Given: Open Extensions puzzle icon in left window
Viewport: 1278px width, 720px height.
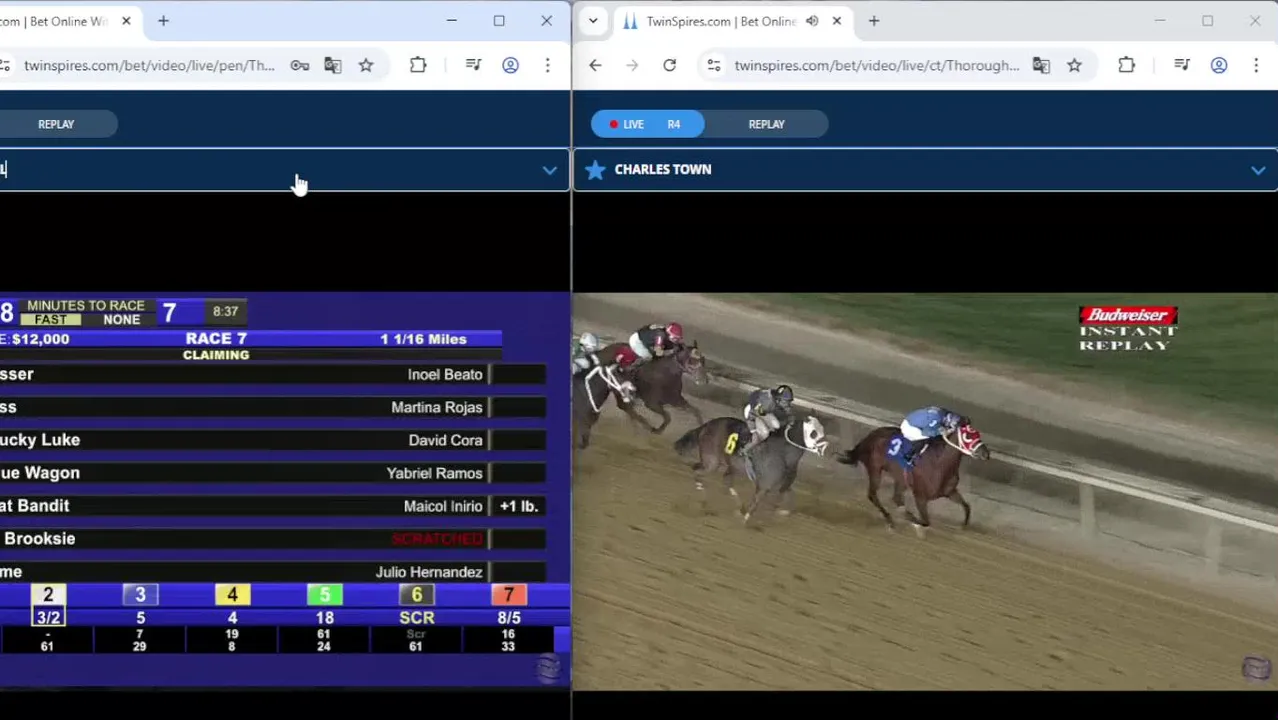Looking at the screenshot, I should [x=418, y=65].
